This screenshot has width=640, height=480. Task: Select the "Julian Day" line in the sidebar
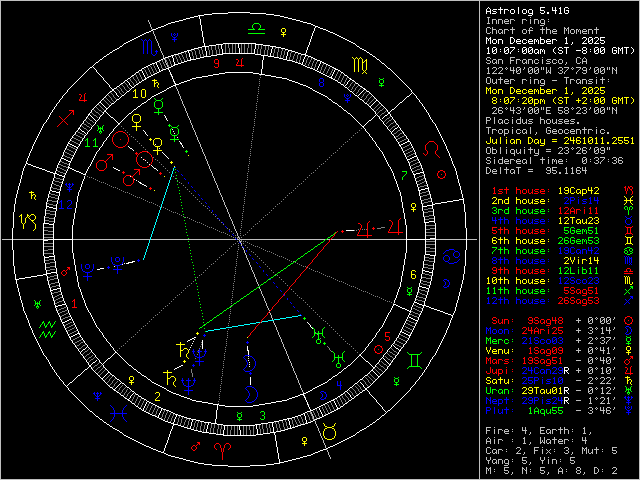[560, 140]
